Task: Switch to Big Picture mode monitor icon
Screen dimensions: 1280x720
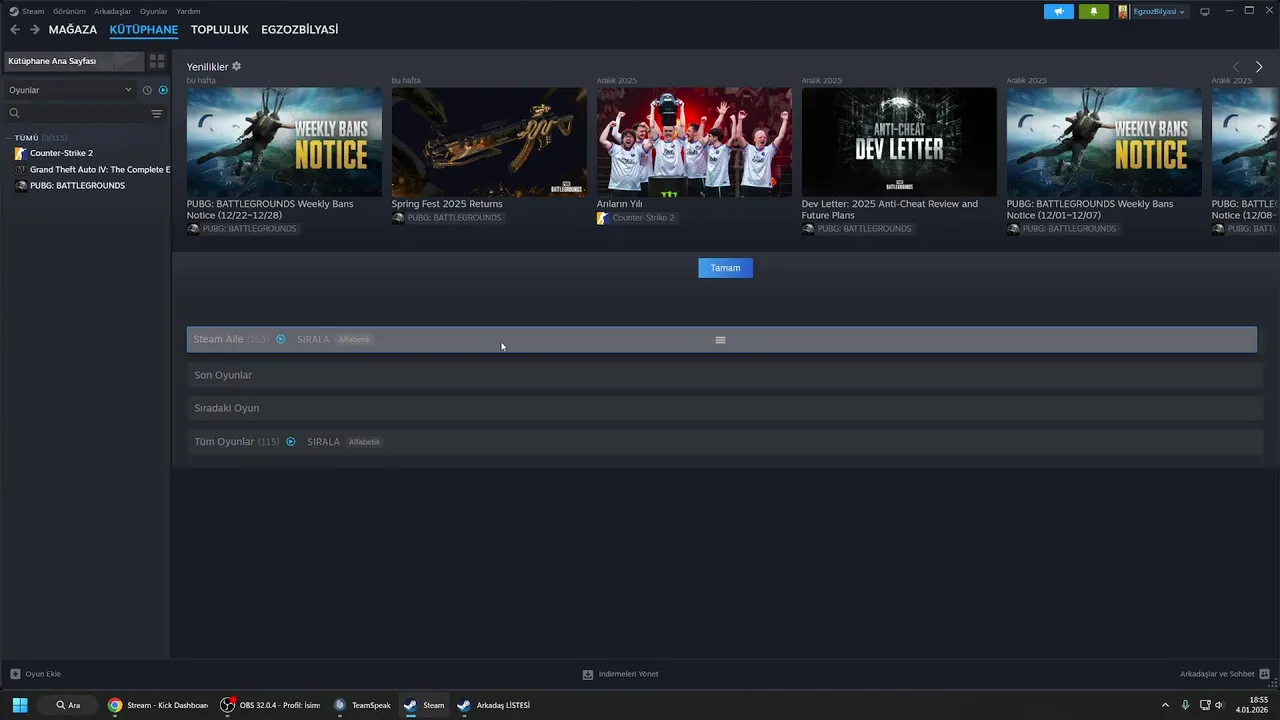Action: coord(1205,12)
